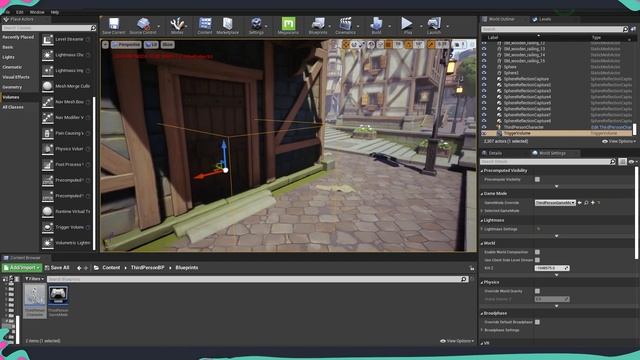Click the Build toolbar icon
Screen dimensions: 640x360
[376, 24]
